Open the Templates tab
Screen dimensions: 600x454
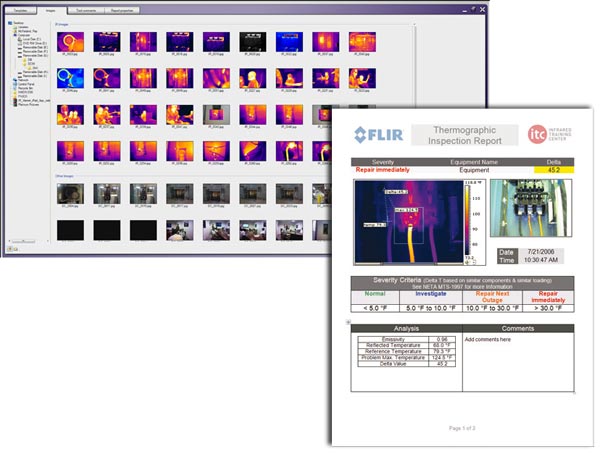pyautogui.click(x=21, y=11)
